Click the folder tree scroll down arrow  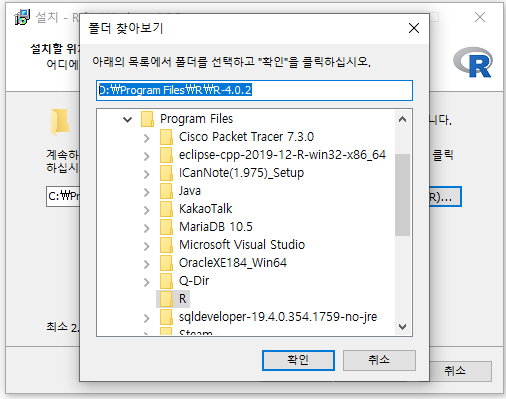coord(402,326)
